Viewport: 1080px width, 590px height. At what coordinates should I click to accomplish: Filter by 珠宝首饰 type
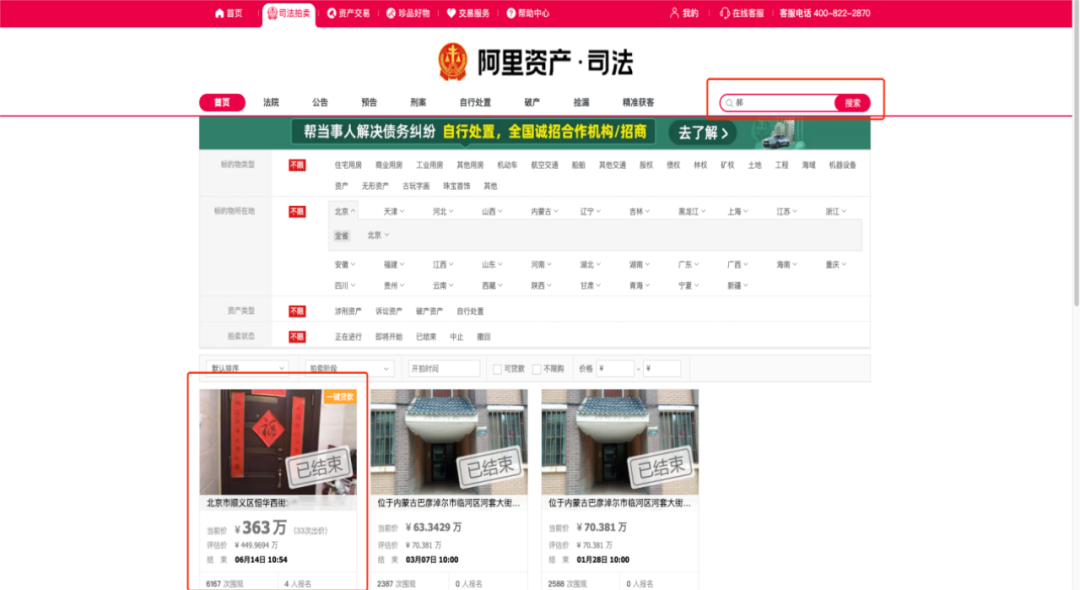(456, 186)
